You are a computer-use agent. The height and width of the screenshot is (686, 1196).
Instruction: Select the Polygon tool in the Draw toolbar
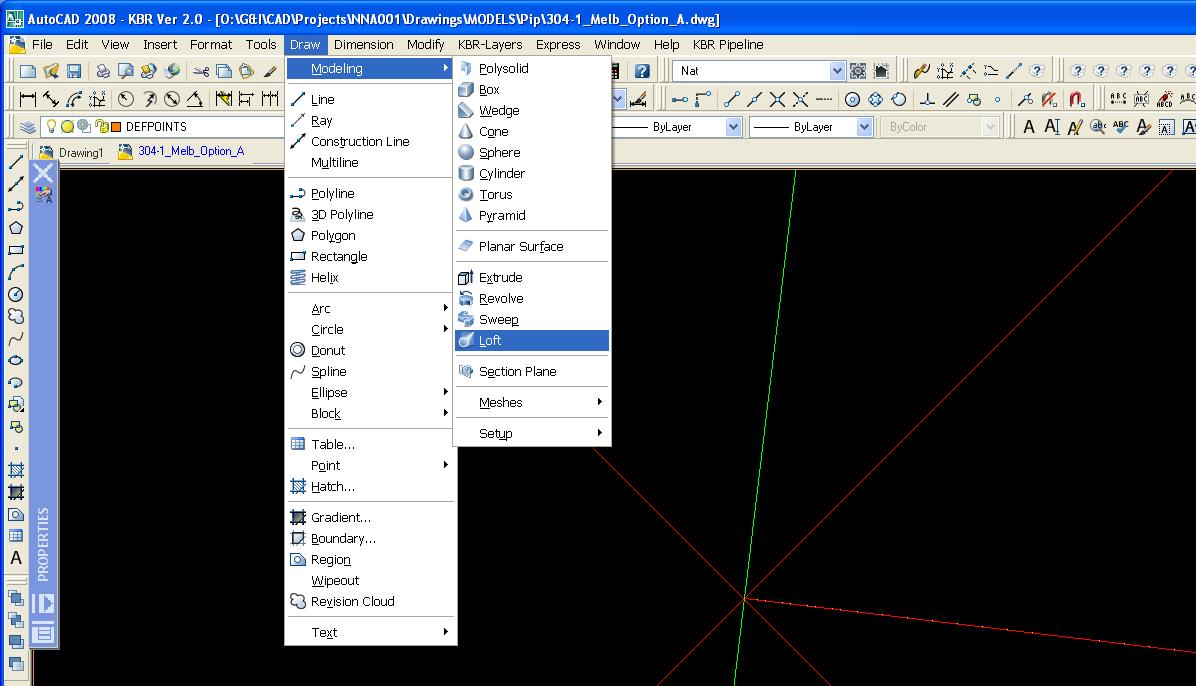click(x=15, y=227)
